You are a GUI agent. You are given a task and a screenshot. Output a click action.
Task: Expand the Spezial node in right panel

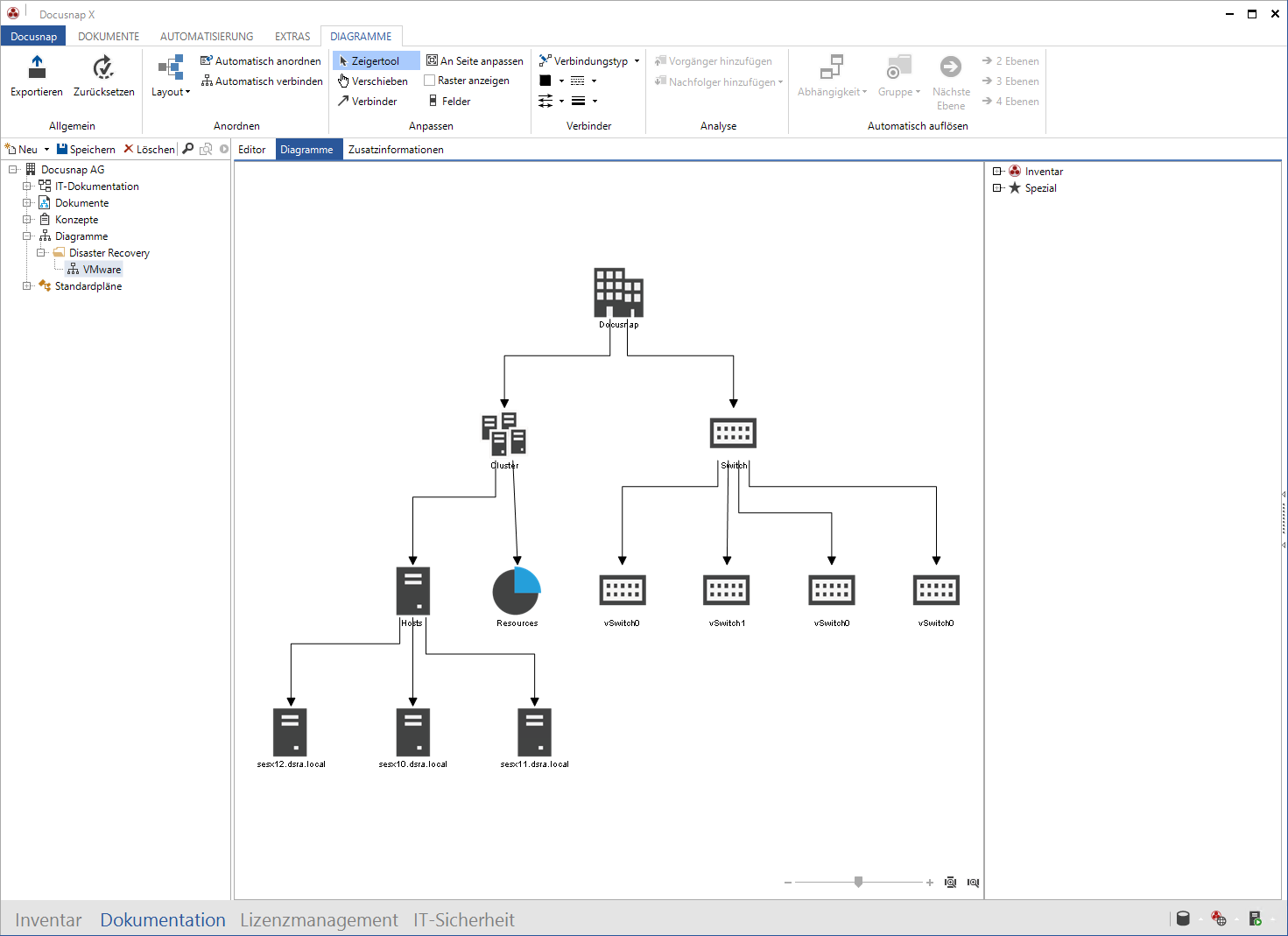997,188
